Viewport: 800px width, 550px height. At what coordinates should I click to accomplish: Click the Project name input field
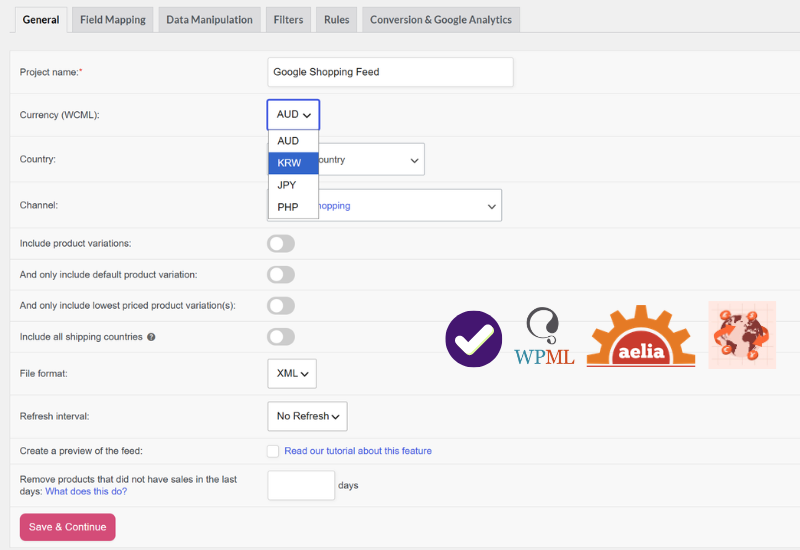tap(390, 72)
